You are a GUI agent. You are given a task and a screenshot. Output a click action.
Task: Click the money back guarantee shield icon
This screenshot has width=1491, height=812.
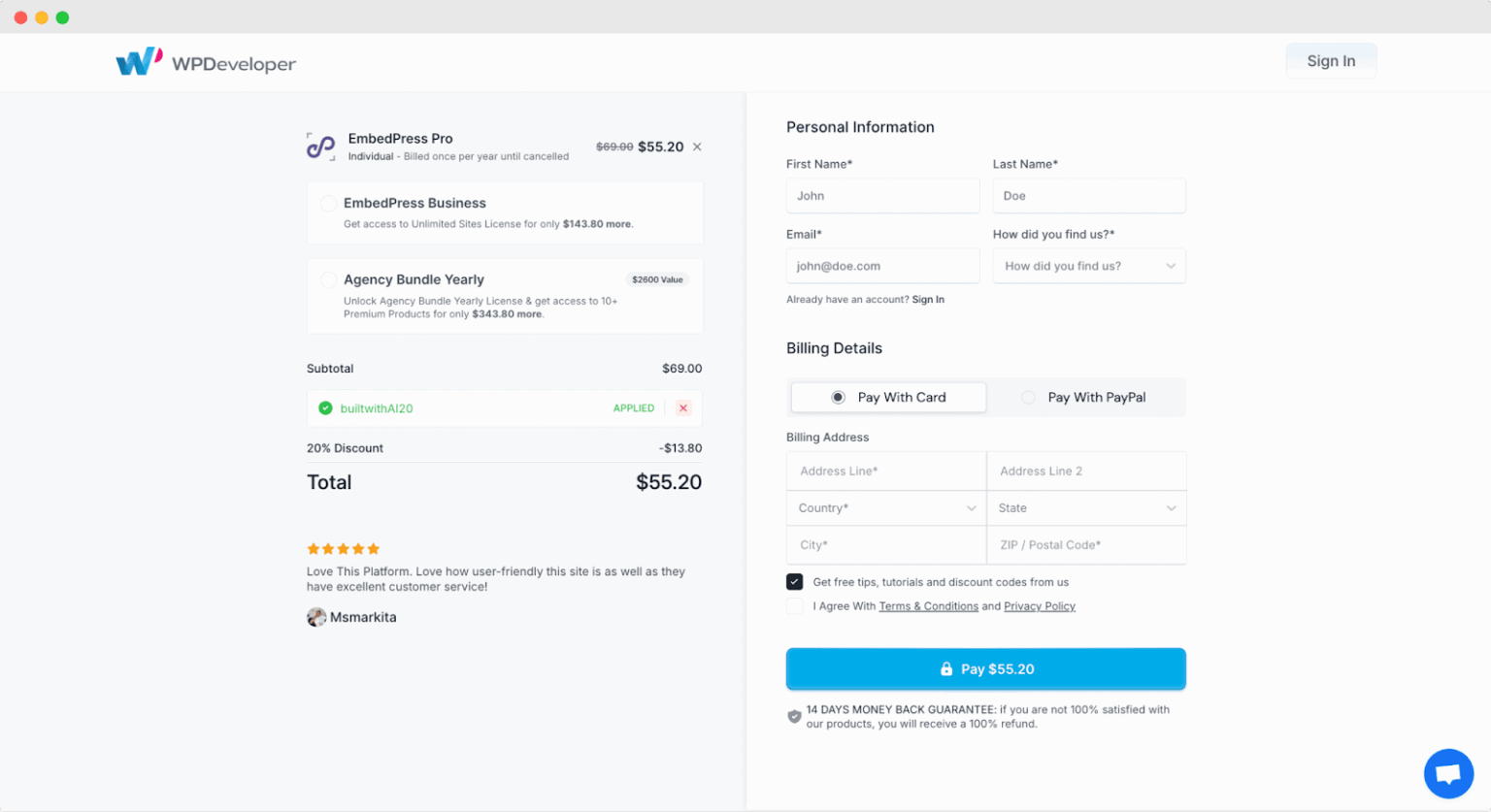tap(794, 717)
